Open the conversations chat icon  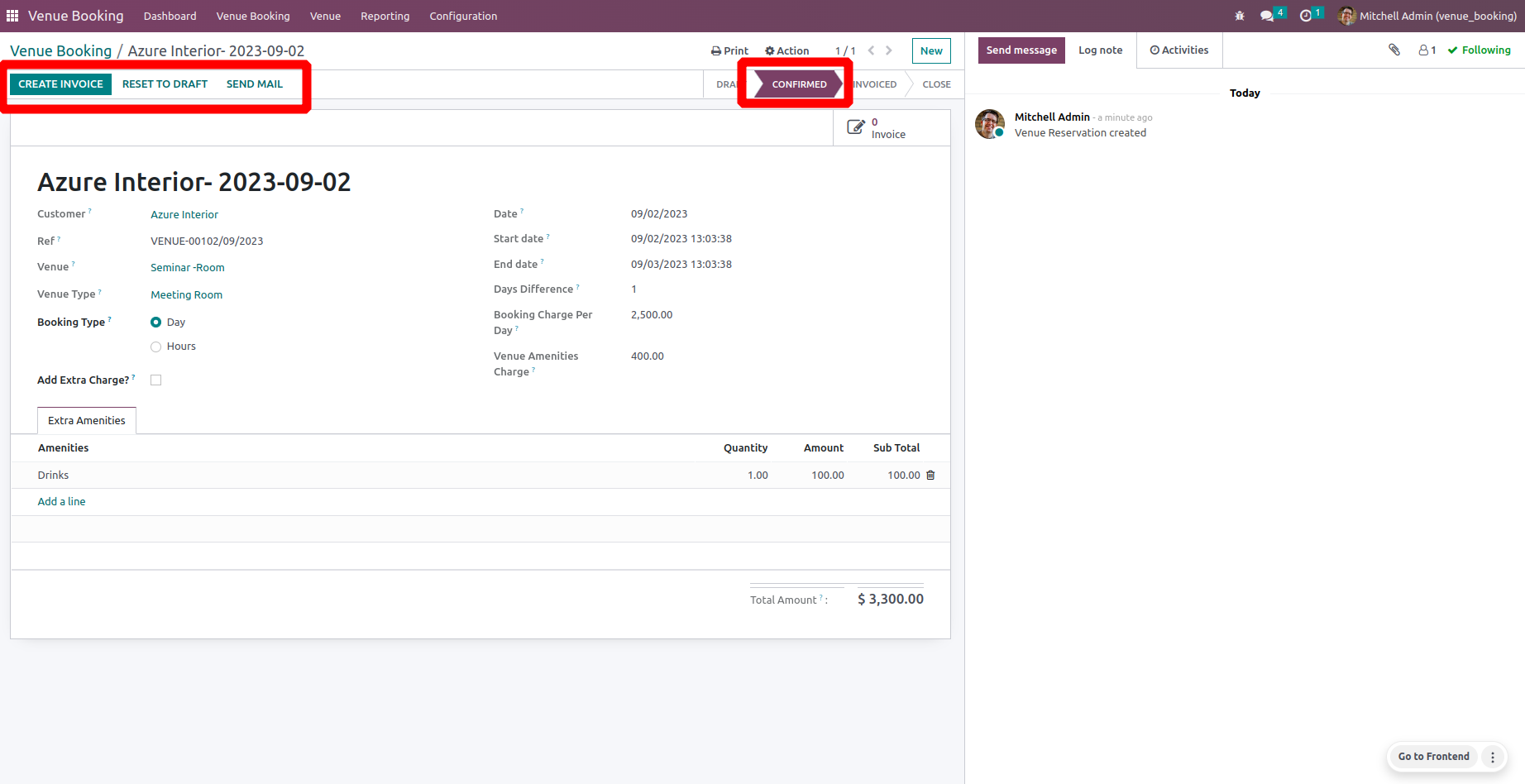1267,16
